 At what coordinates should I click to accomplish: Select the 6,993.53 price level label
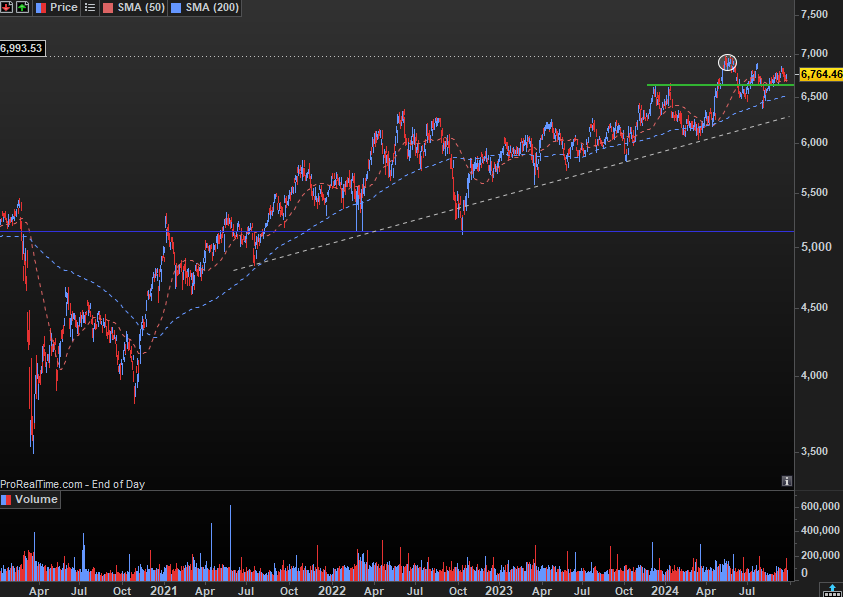coord(22,48)
